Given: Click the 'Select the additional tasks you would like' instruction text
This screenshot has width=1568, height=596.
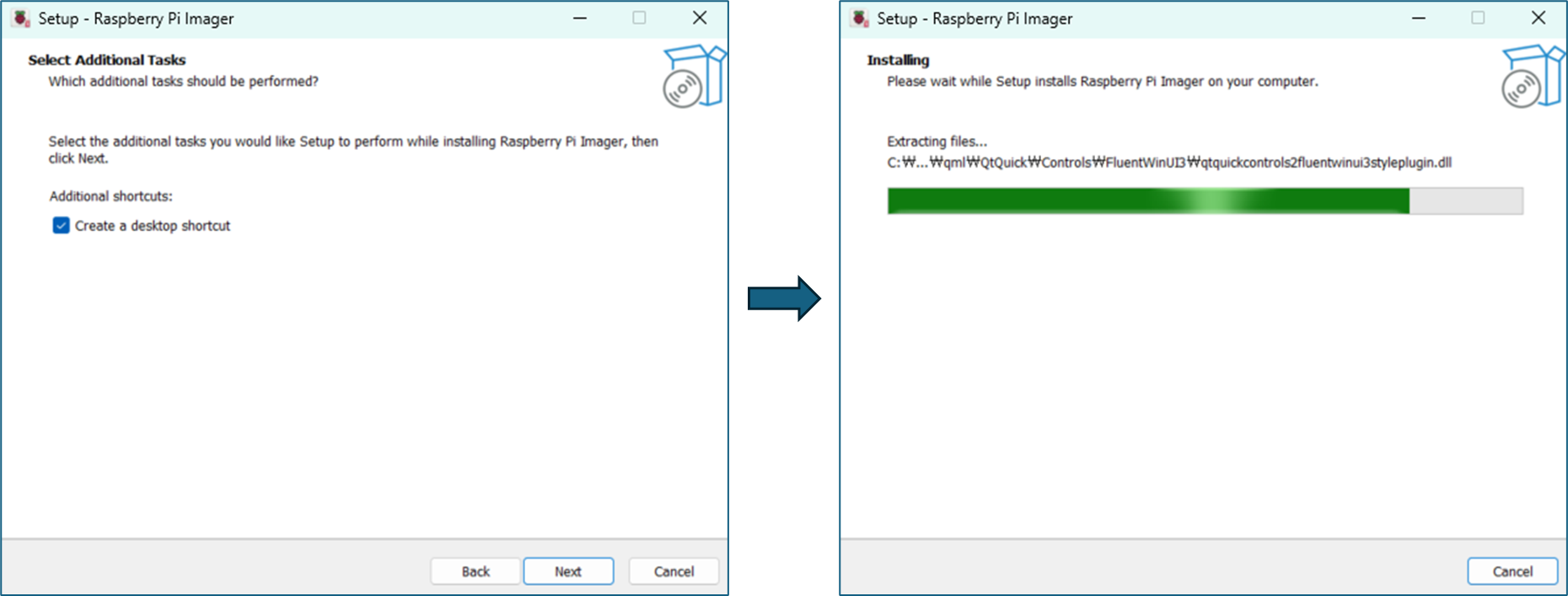Looking at the screenshot, I should [x=353, y=149].
